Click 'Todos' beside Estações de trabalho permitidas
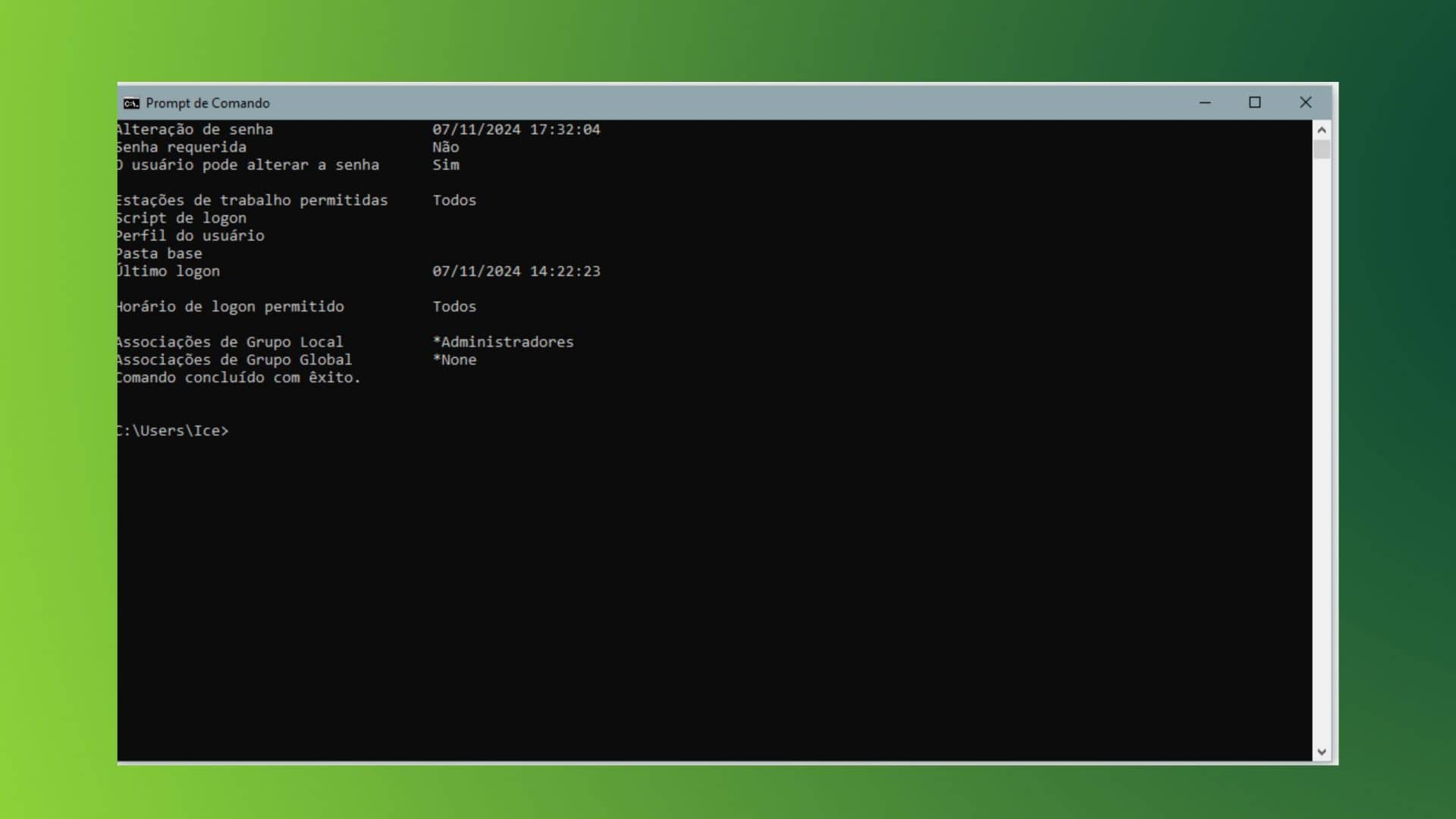The height and width of the screenshot is (819, 1456). coord(454,200)
